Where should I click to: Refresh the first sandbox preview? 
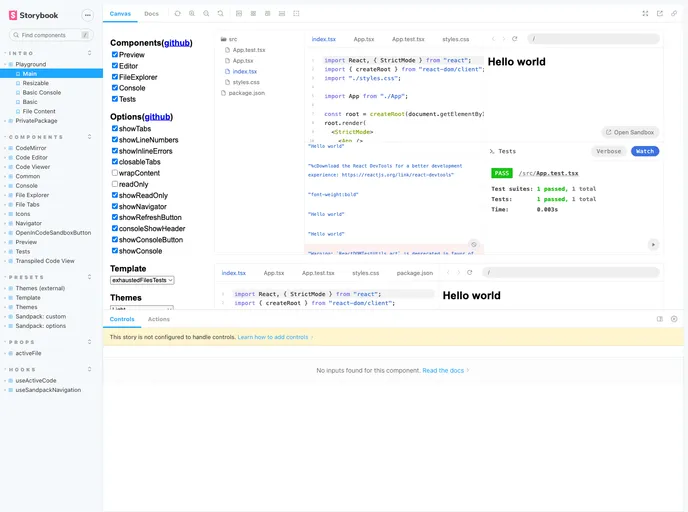515,39
